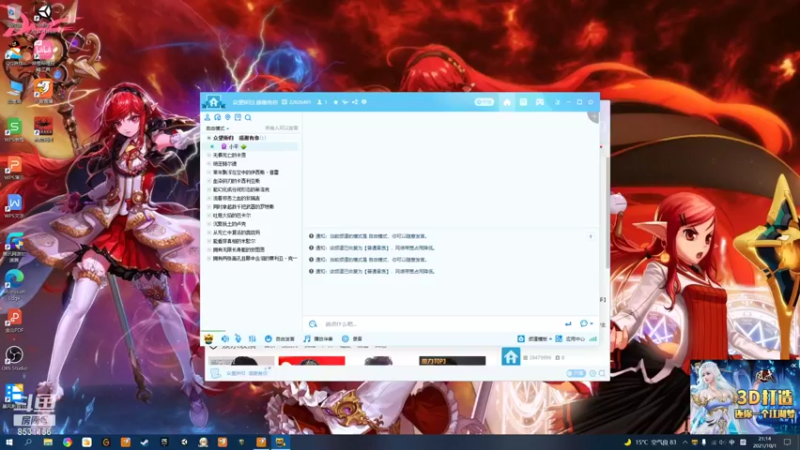Click the 录音 record button
Viewport: 800px width, 450px height.
pos(352,339)
